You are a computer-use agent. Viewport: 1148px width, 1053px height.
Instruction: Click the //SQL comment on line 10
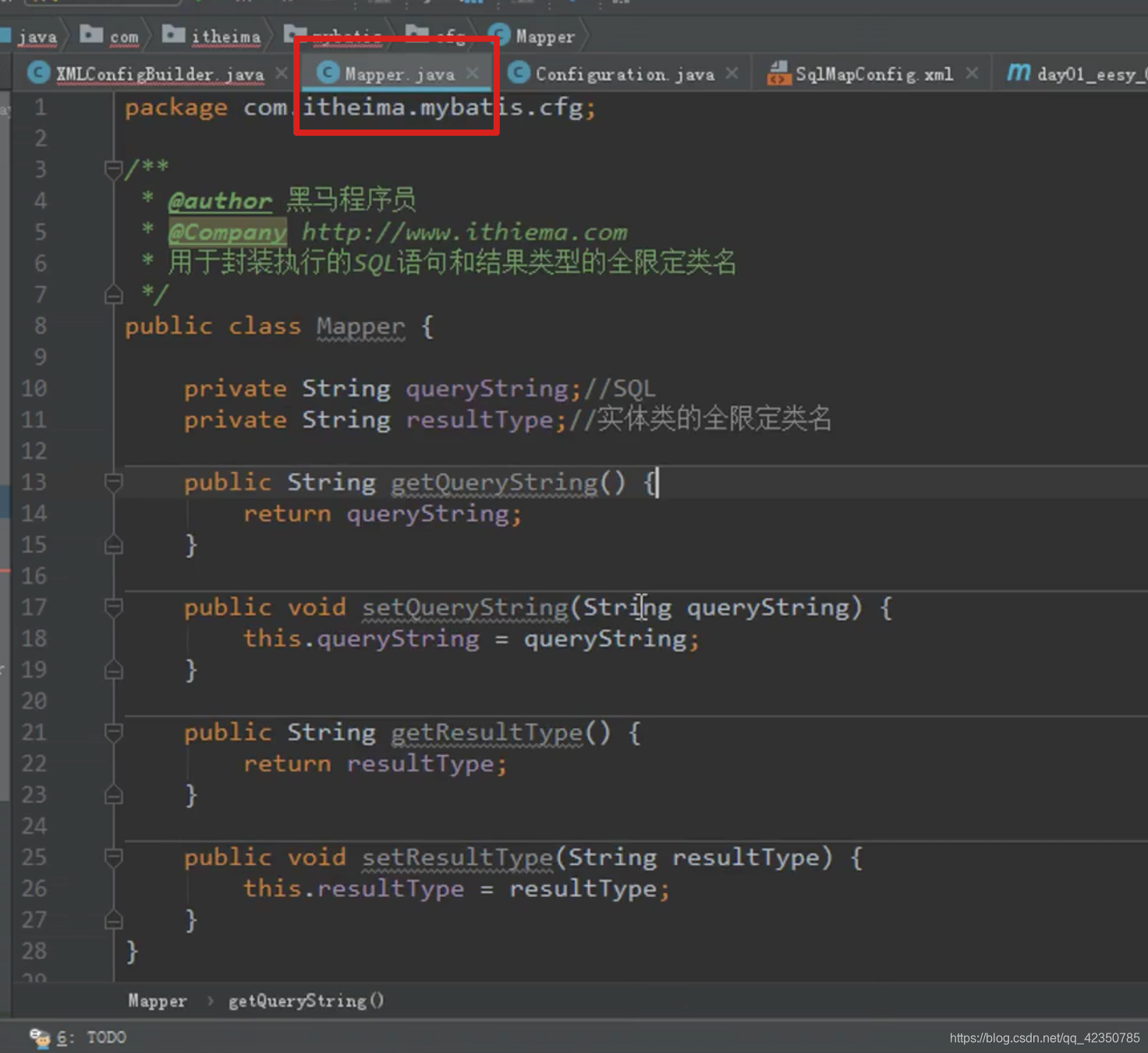coord(619,389)
